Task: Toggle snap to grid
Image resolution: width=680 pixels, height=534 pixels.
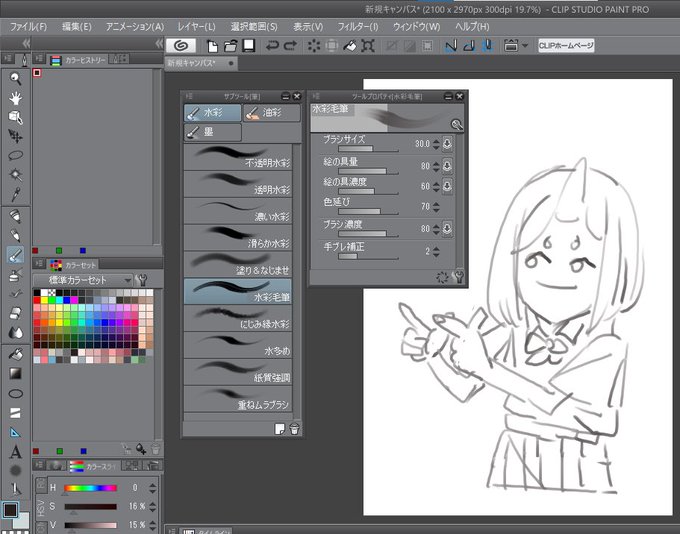Action: coord(487,46)
